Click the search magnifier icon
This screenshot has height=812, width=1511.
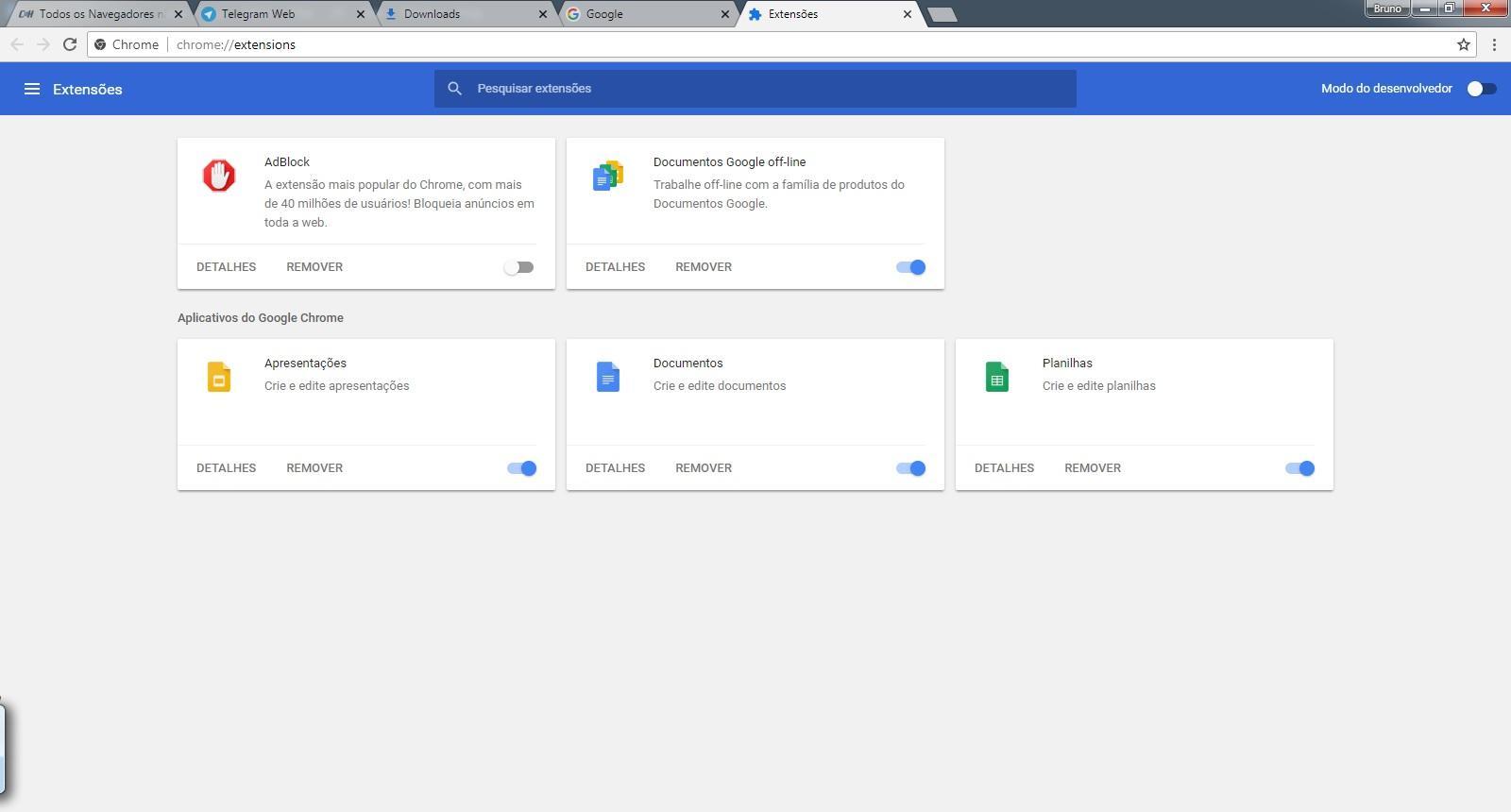[x=454, y=89]
